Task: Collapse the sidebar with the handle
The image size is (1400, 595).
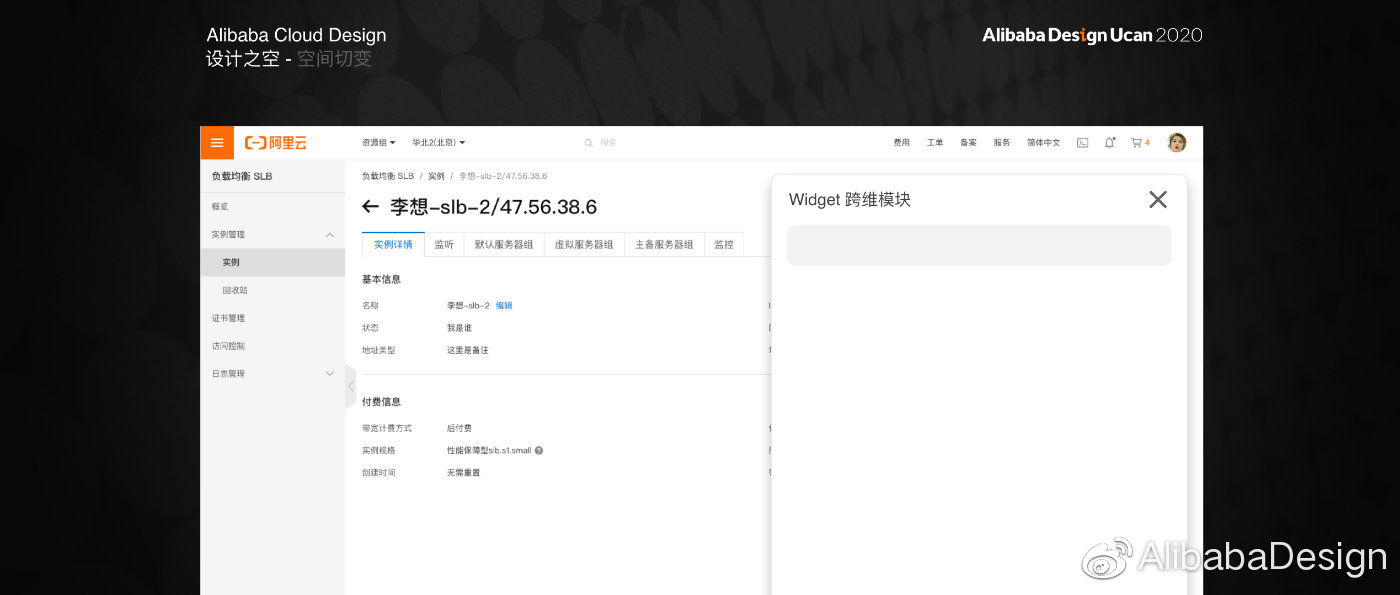Action: pos(350,386)
